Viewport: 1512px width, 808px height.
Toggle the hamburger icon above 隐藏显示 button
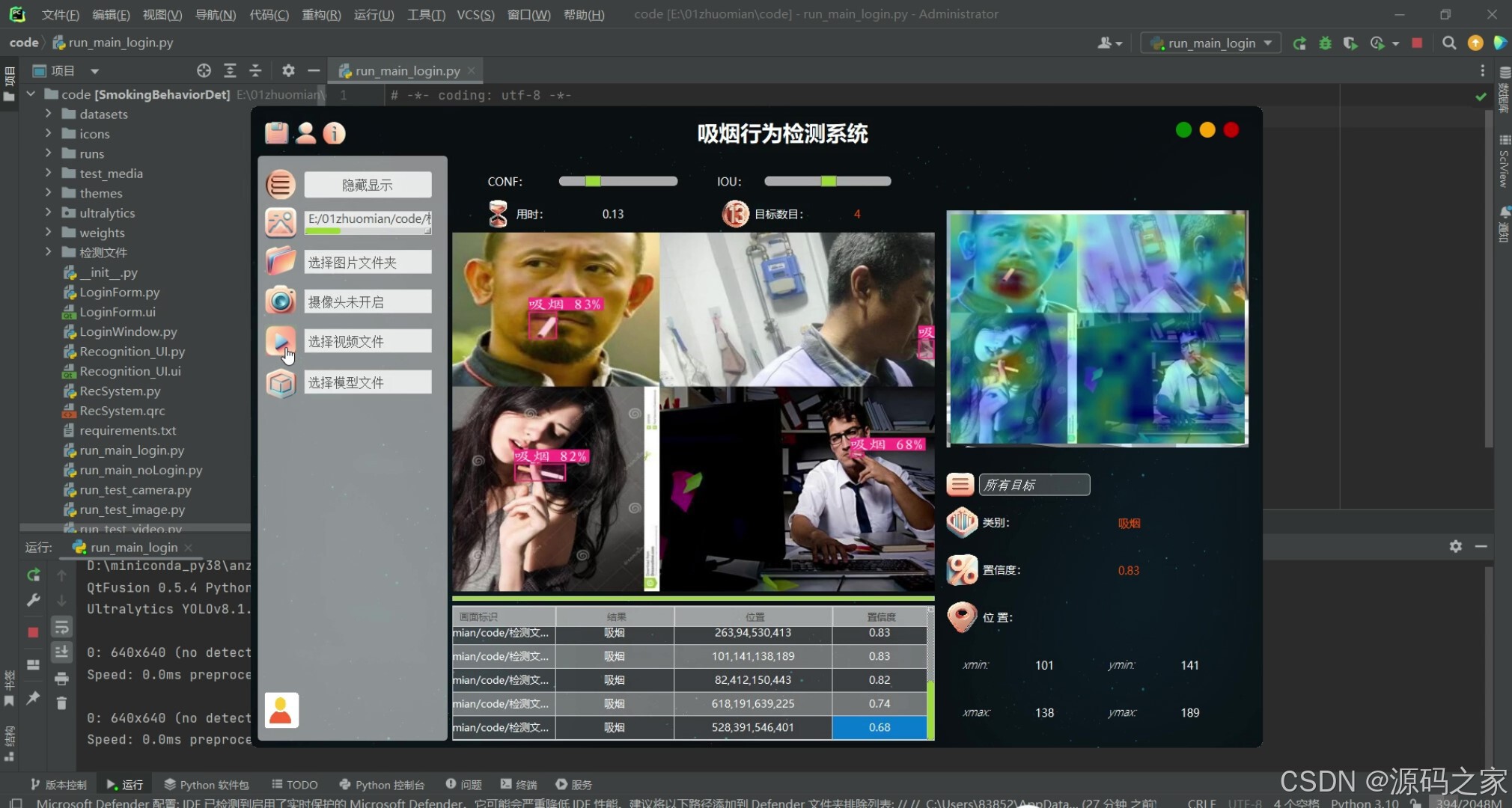280,184
